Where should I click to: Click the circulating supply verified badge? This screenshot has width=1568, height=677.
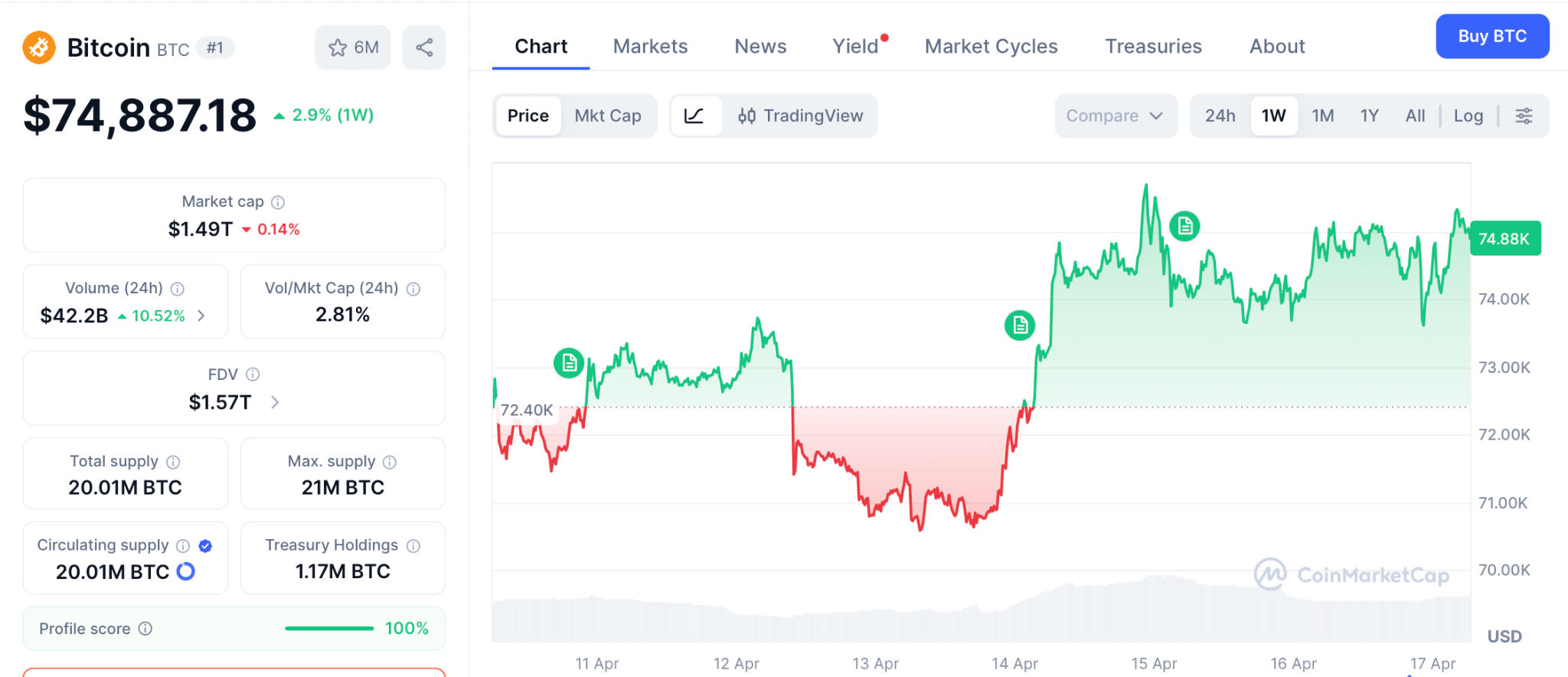(205, 545)
